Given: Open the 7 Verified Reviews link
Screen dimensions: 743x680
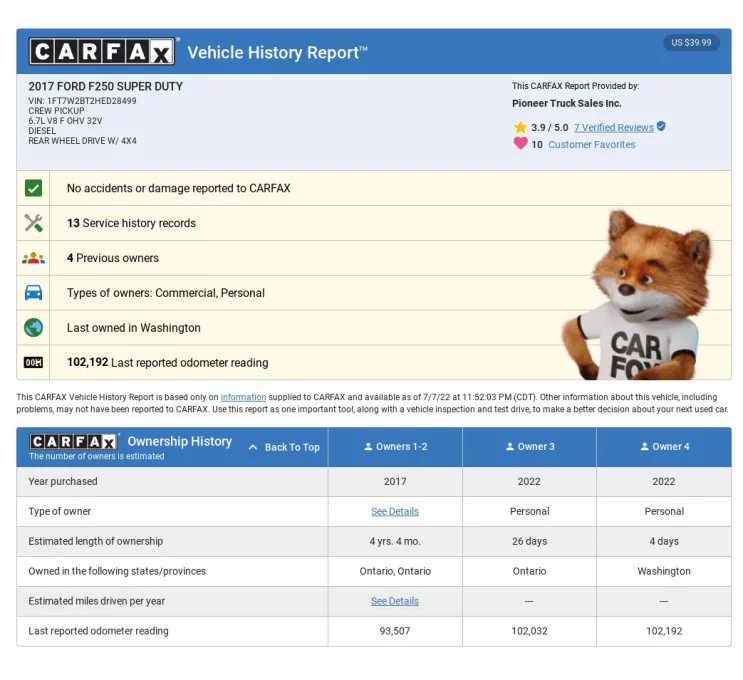Looking at the screenshot, I should [613, 128].
